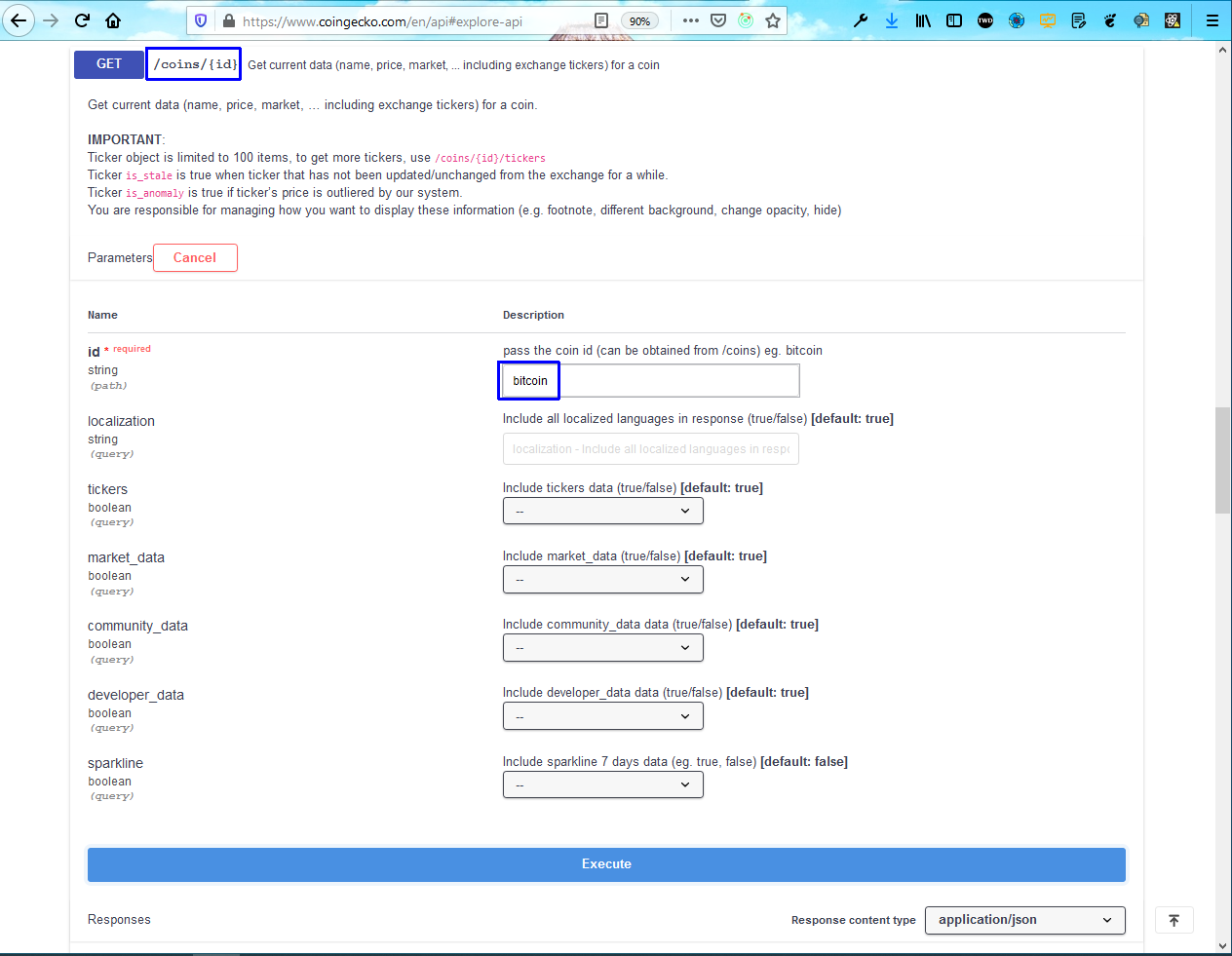Click the id input field containing bitcoin
1232x956 pixels.
[651, 381]
